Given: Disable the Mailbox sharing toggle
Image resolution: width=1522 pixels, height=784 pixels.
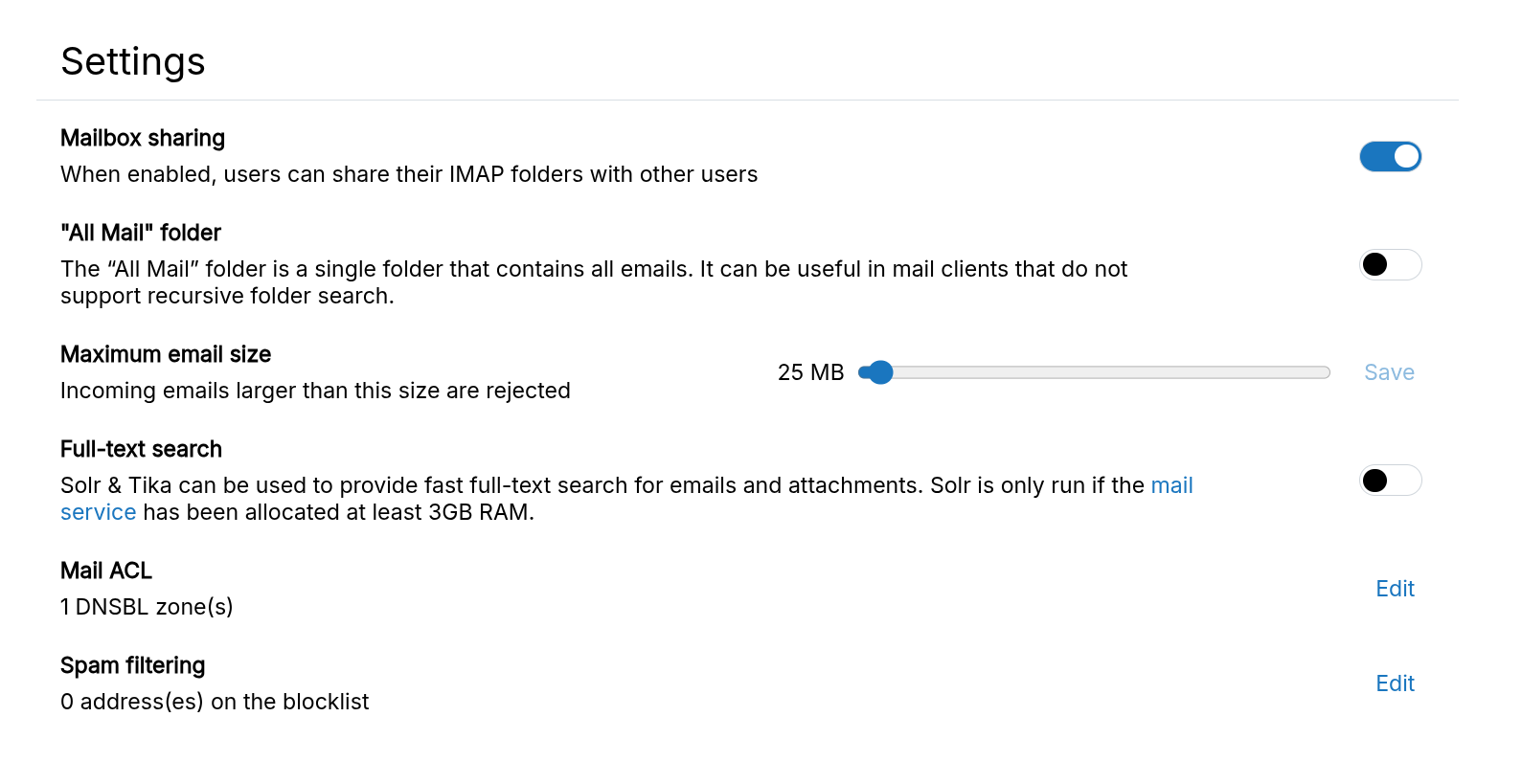Looking at the screenshot, I should click(x=1390, y=156).
